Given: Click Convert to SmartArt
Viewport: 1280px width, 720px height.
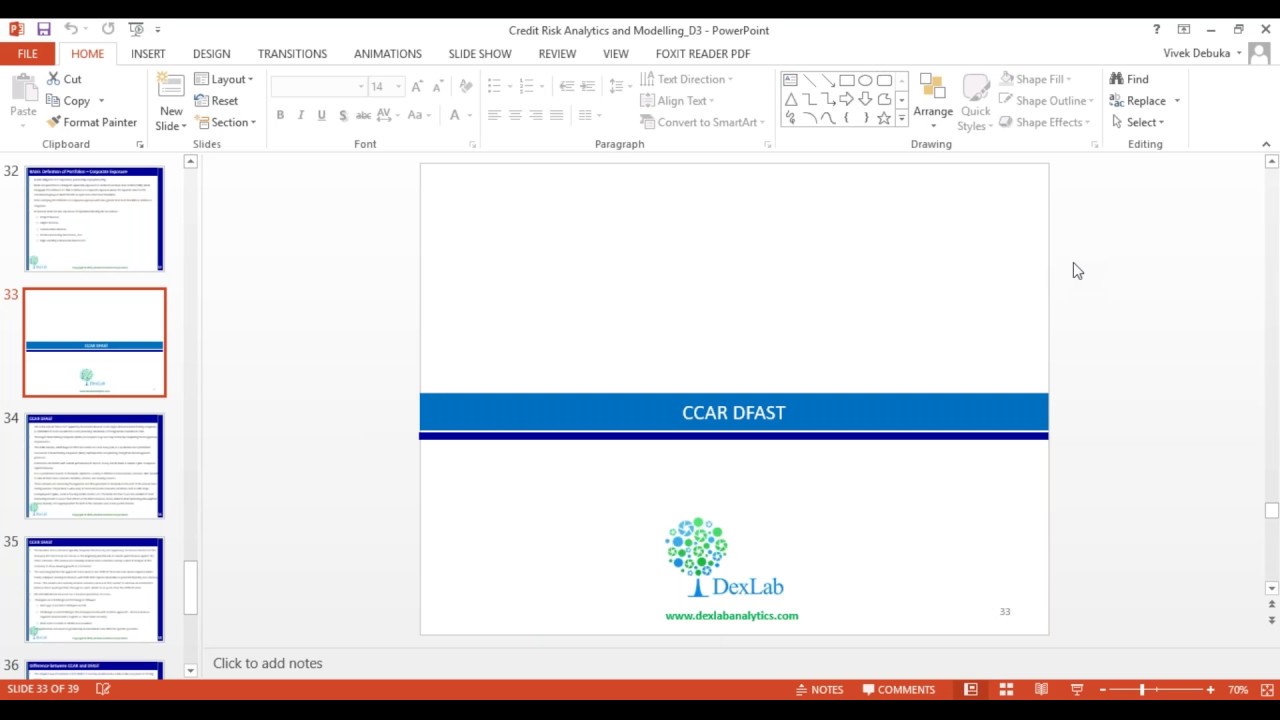Looking at the screenshot, I should 703,122.
